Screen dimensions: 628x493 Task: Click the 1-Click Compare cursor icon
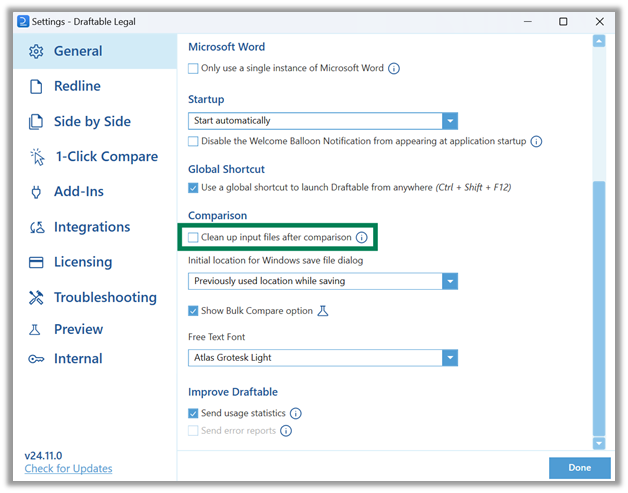click(37, 157)
